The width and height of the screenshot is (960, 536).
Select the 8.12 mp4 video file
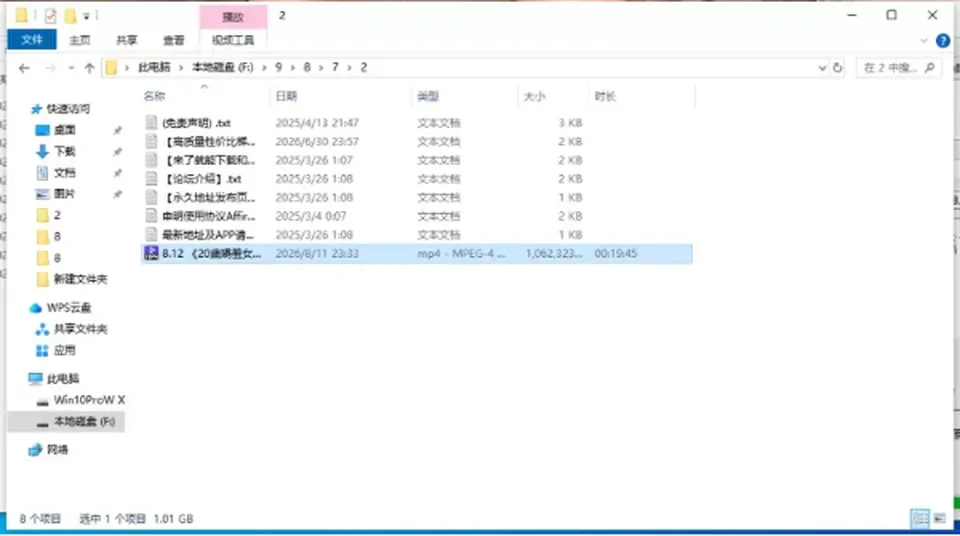click(416, 254)
